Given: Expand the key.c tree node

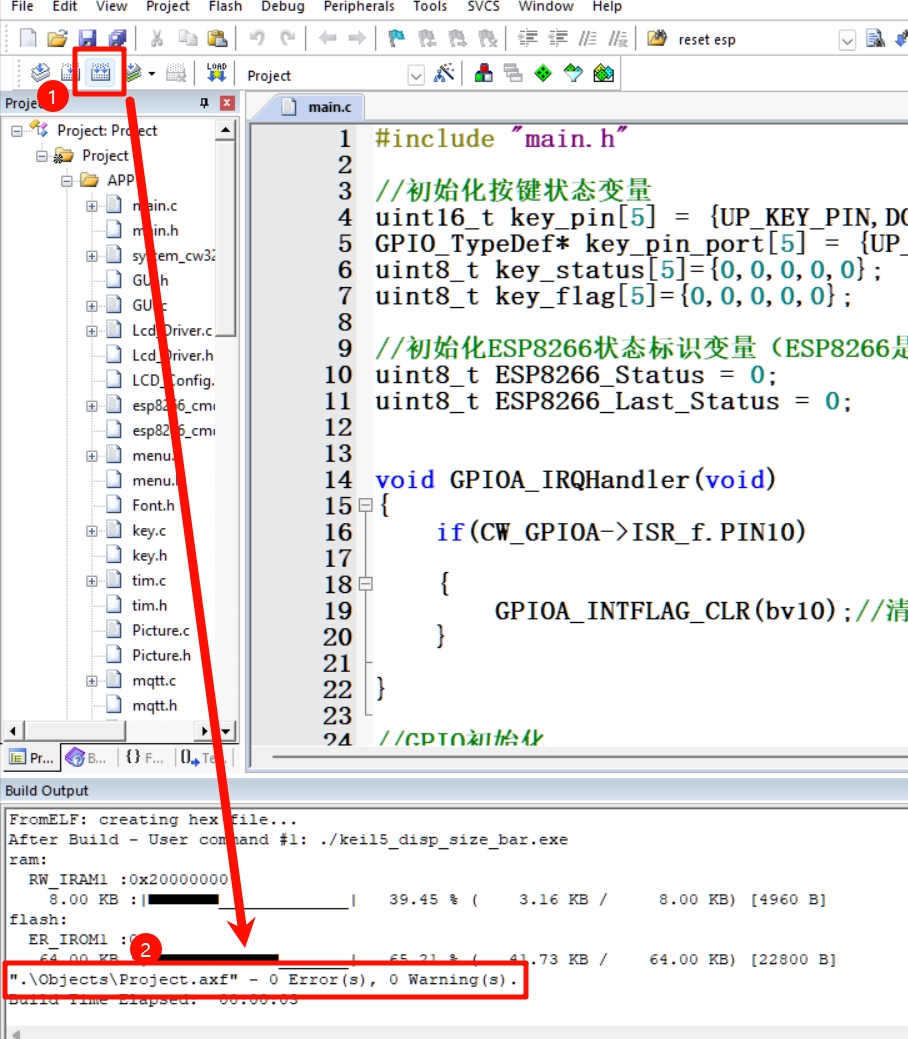Looking at the screenshot, I should tap(91, 531).
